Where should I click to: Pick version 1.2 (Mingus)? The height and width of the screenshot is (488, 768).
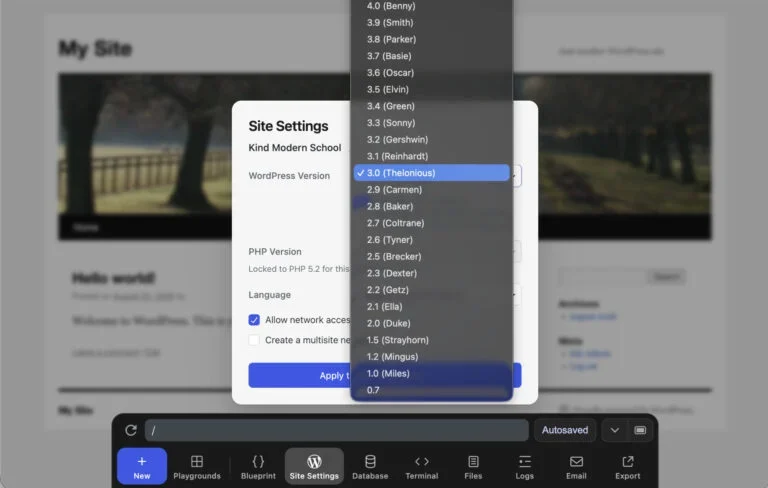(x=432, y=356)
